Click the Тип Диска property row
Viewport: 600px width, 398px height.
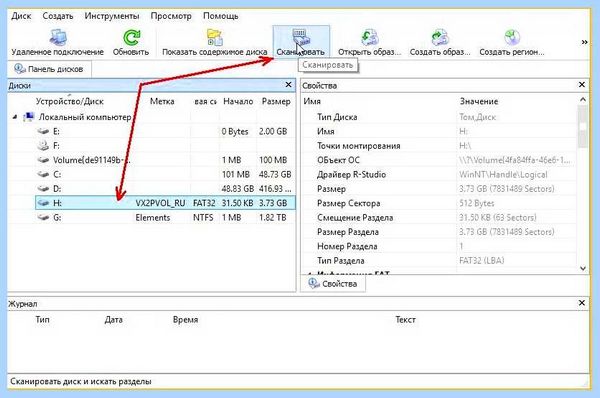[439, 117]
